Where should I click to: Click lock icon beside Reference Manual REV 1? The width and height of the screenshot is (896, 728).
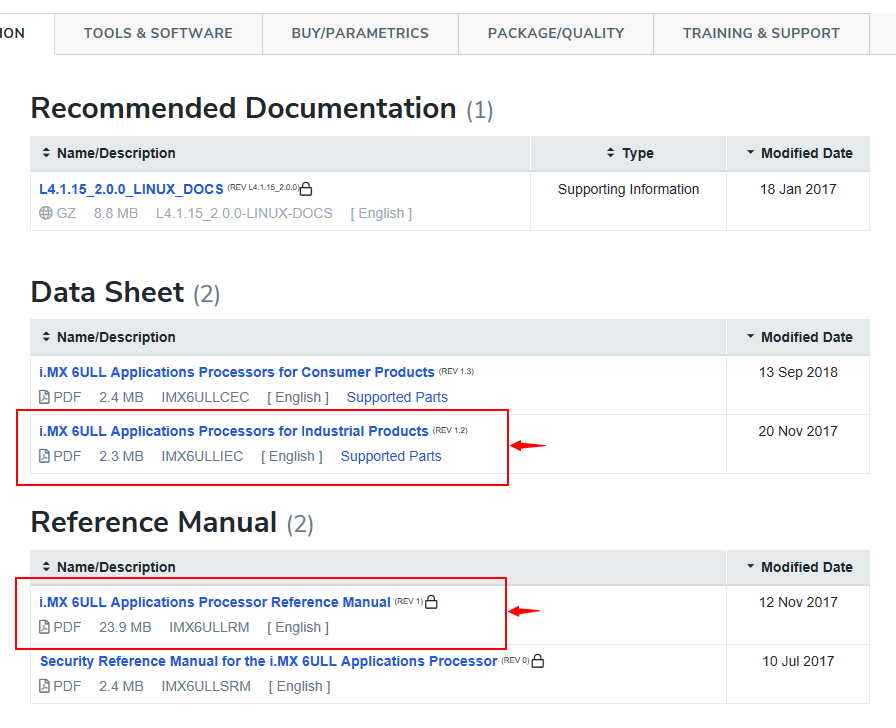[431, 602]
